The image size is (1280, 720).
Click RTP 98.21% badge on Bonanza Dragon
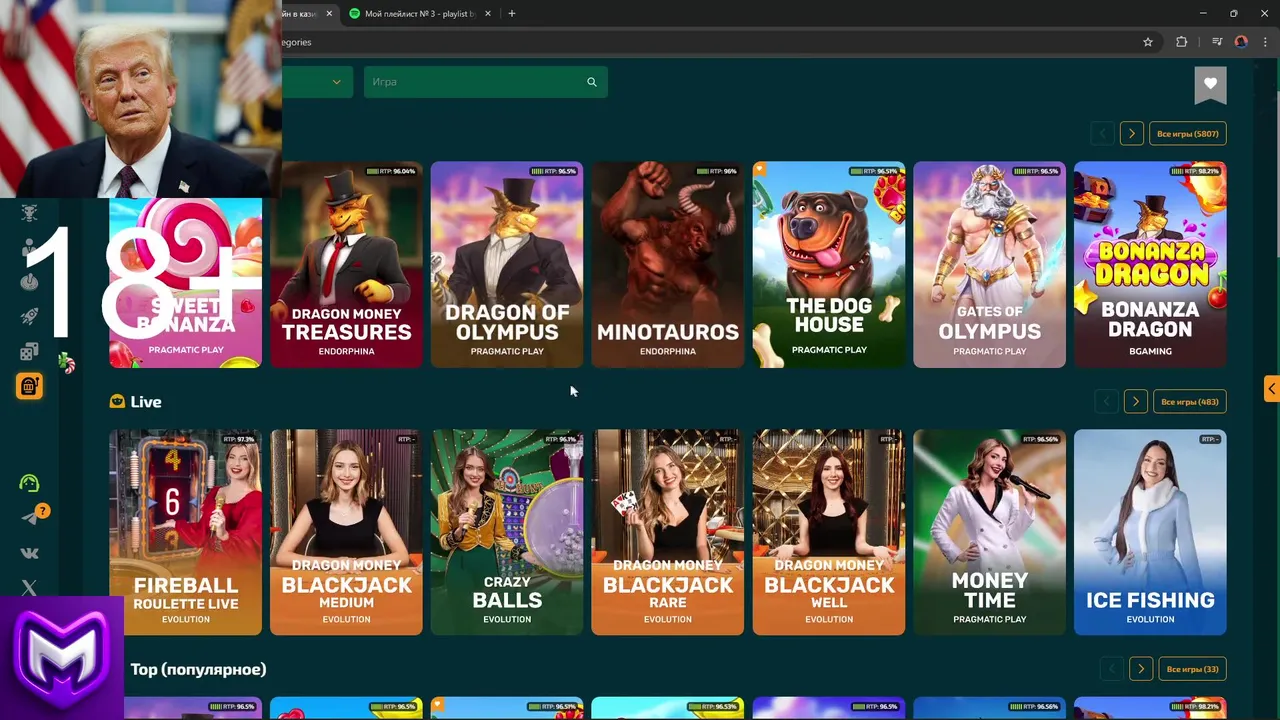pos(1196,171)
